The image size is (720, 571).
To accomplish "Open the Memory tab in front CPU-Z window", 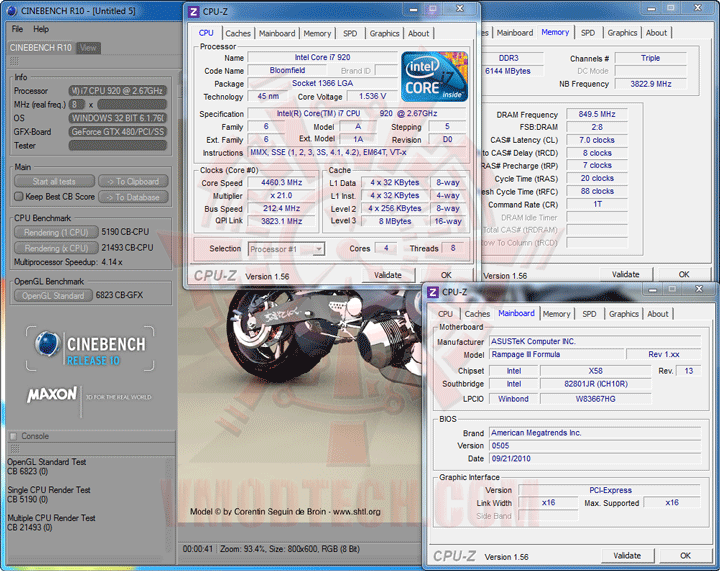I will pos(317,34).
